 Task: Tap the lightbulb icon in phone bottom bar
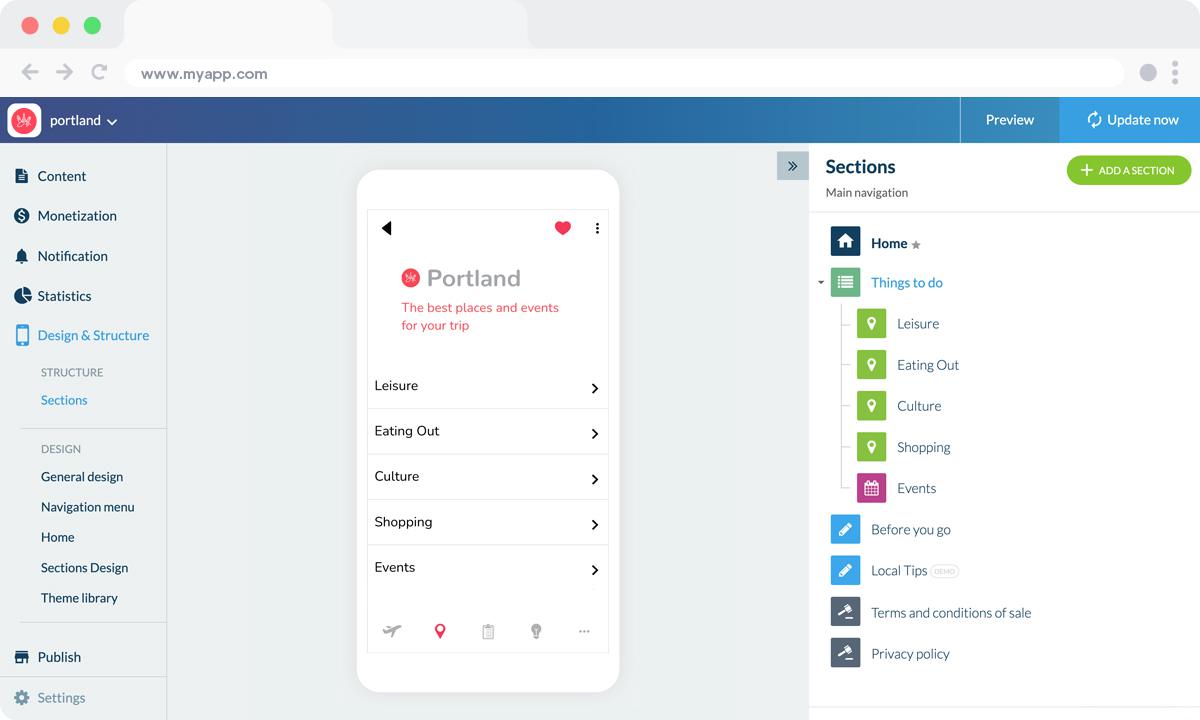coord(536,631)
